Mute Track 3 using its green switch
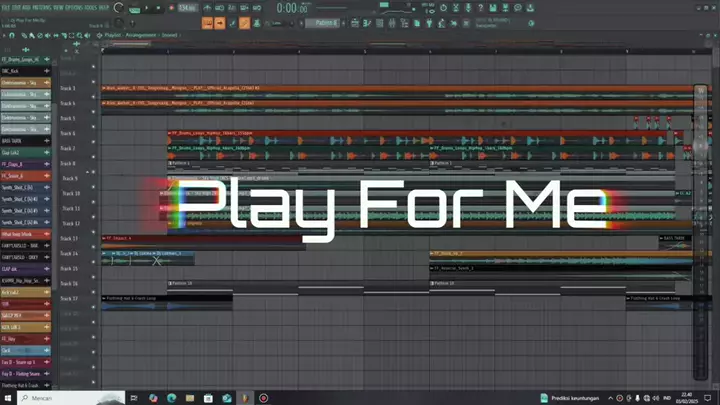 coord(95,88)
